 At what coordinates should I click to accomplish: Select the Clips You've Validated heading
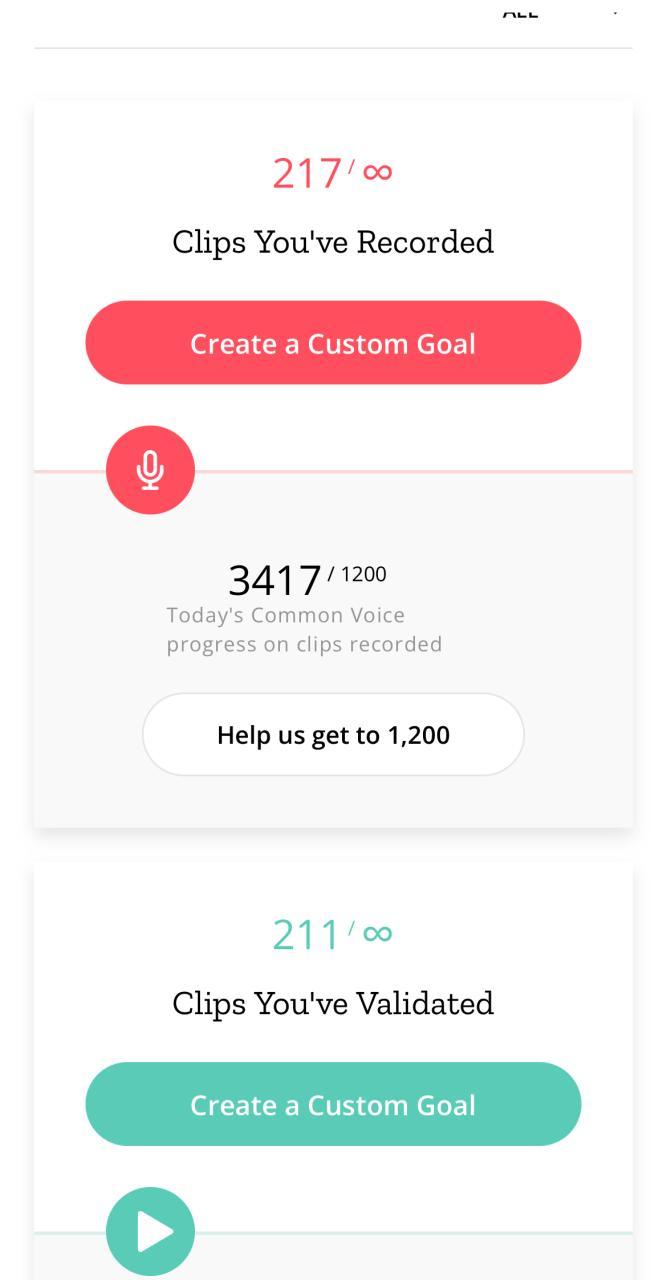click(333, 1003)
